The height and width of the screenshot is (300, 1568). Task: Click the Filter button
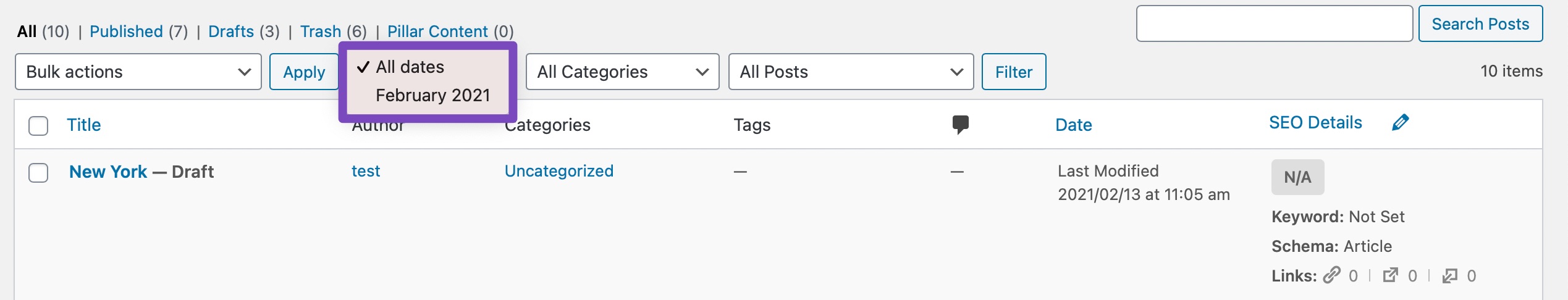pos(1013,72)
